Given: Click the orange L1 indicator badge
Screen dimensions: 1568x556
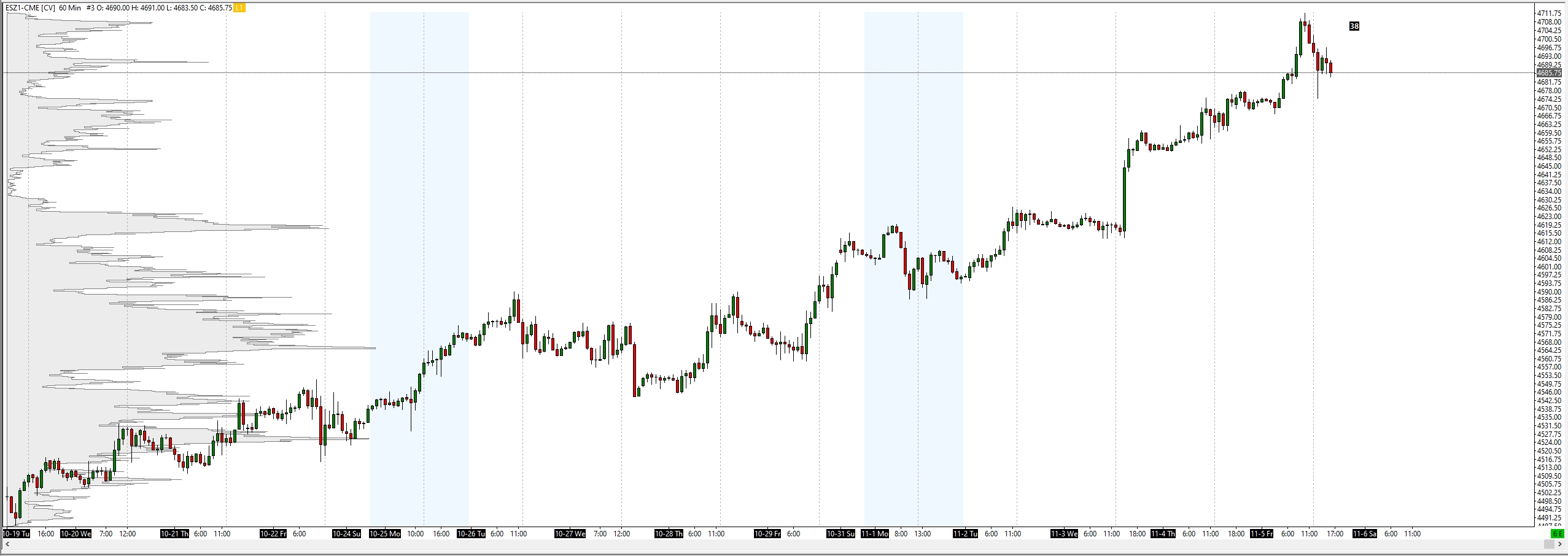Looking at the screenshot, I should (x=239, y=8).
